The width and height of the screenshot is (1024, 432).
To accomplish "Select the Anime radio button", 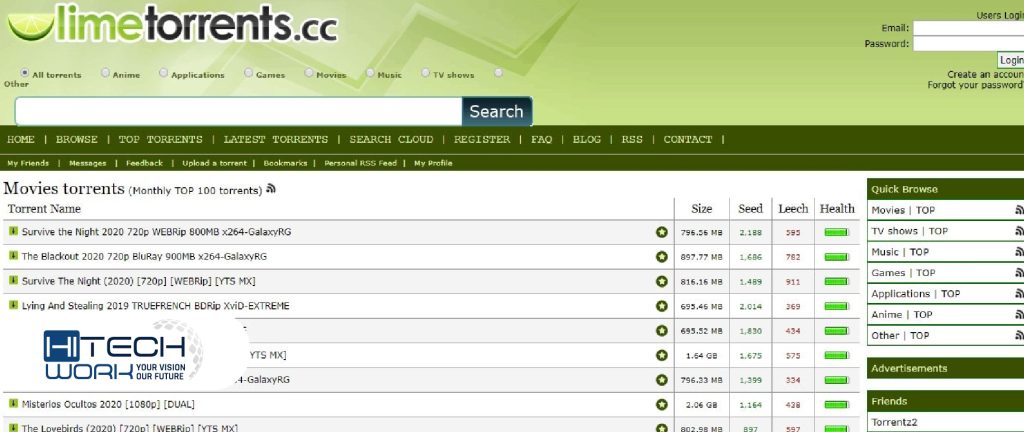I will (x=105, y=72).
